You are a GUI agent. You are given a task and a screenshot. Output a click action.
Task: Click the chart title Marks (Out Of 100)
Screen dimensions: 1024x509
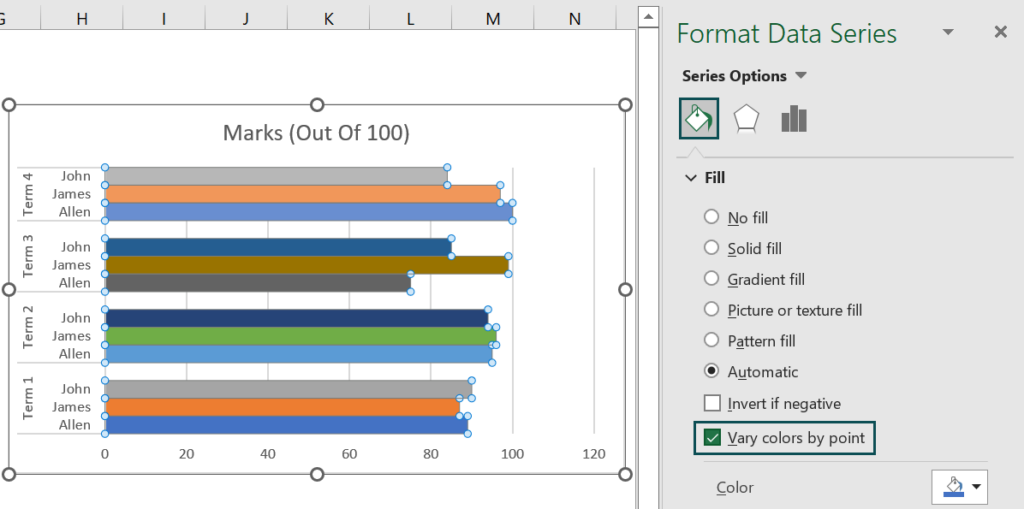point(316,133)
